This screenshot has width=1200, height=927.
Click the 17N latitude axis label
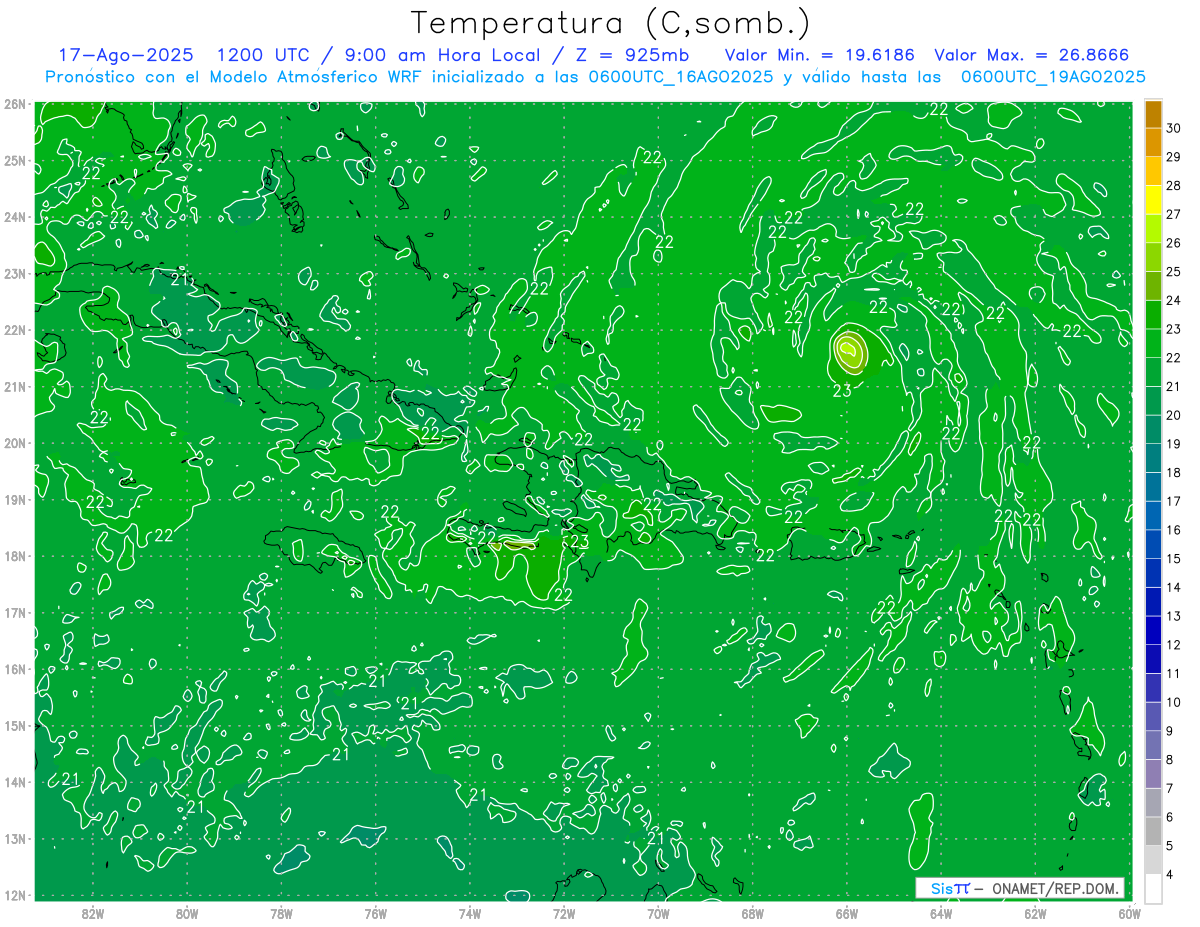point(14,613)
